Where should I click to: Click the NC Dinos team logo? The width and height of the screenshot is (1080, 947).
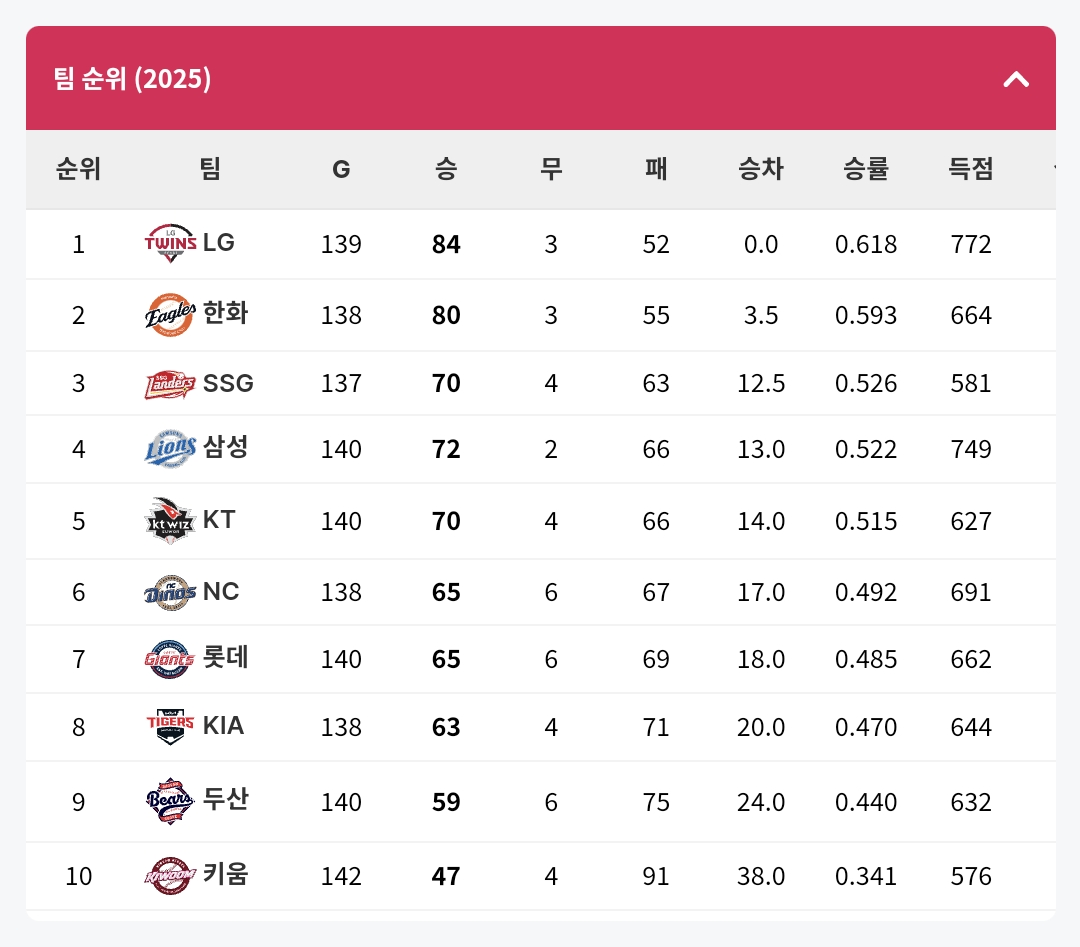coord(170,592)
